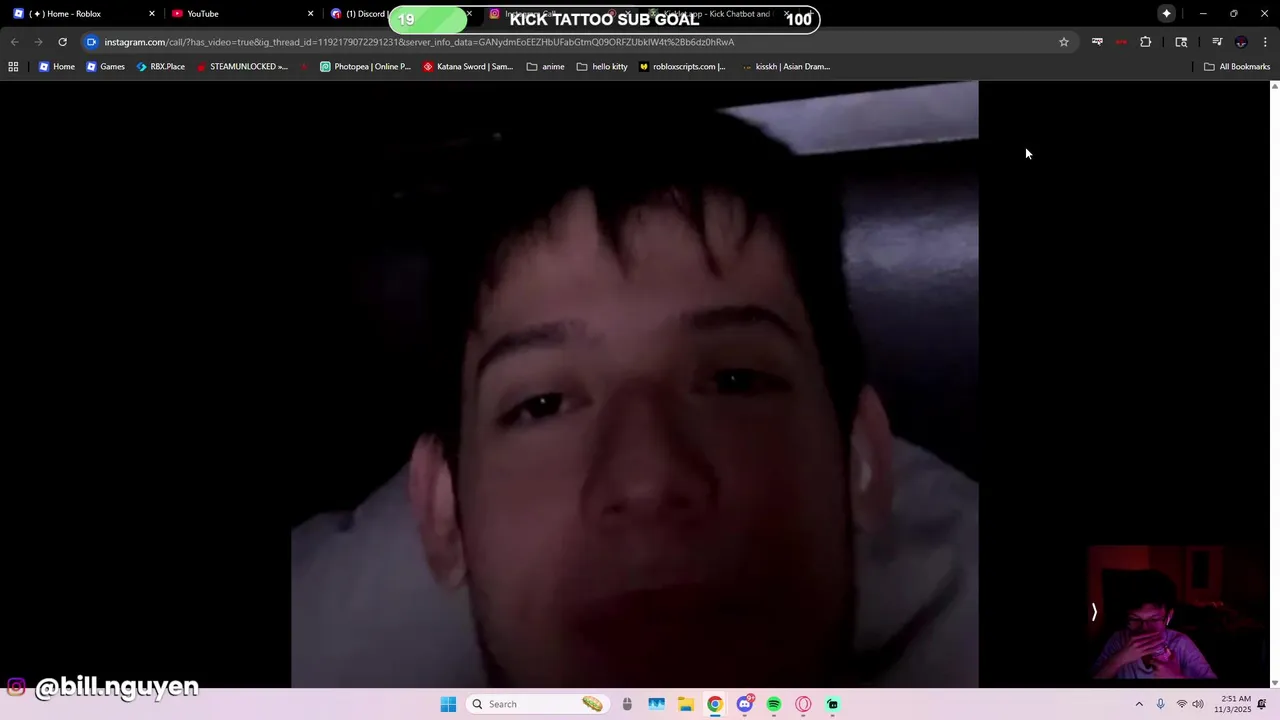The width and height of the screenshot is (1280, 720).
Task: Open the clock showing 2:51 AM
Action: [1232, 704]
